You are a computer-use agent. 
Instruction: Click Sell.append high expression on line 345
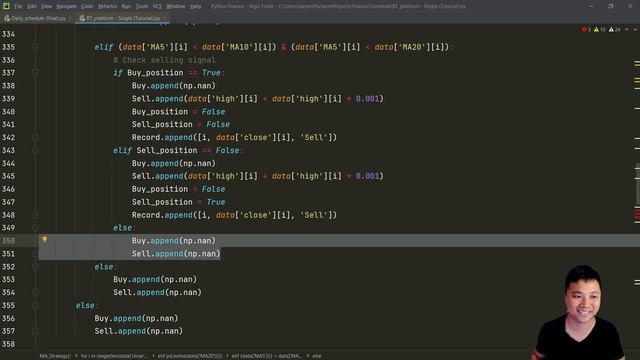(x=258, y=176)
